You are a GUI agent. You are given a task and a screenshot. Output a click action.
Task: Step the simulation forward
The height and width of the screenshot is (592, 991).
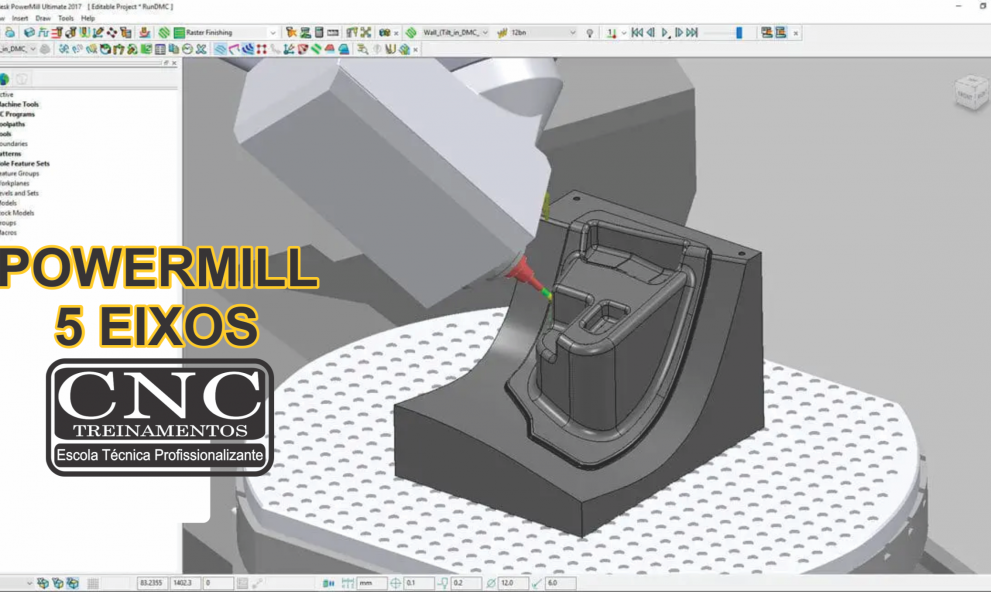[679, 32]
